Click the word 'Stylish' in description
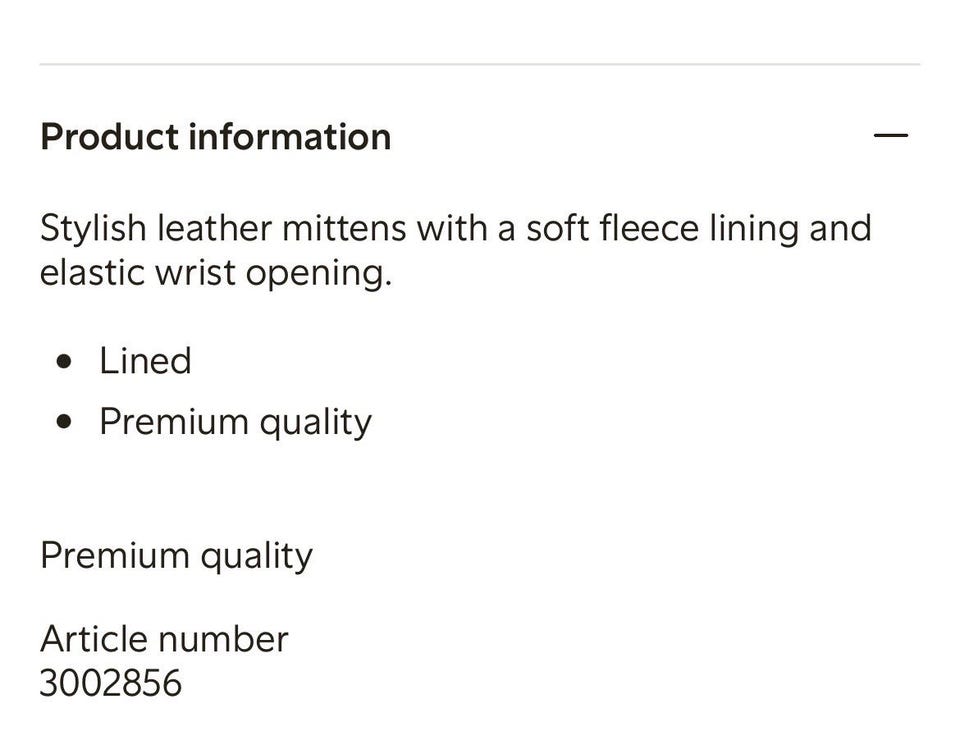Image resolution: width=960 pixels, height=754 pixels. click(93, 229)
